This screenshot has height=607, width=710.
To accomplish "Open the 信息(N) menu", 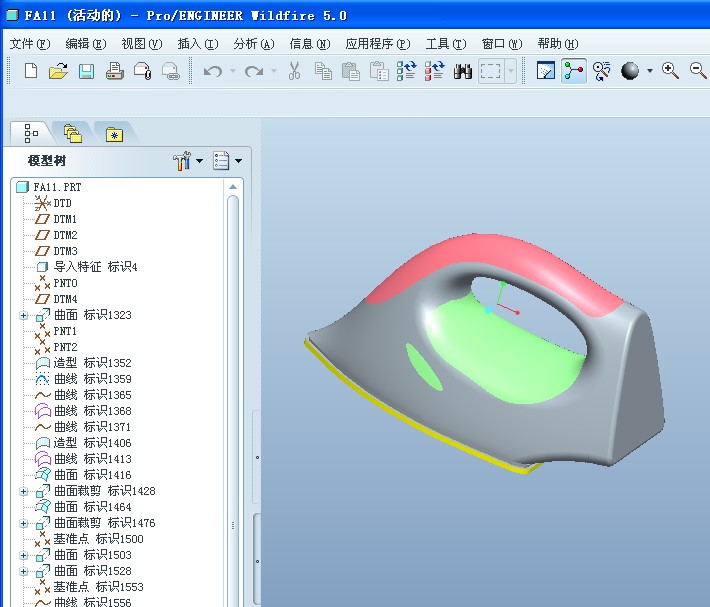I will pyautogui.click(x=310, y=44).
